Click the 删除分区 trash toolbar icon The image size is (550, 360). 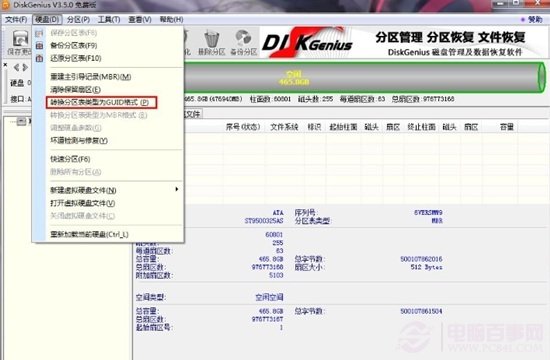212,42
